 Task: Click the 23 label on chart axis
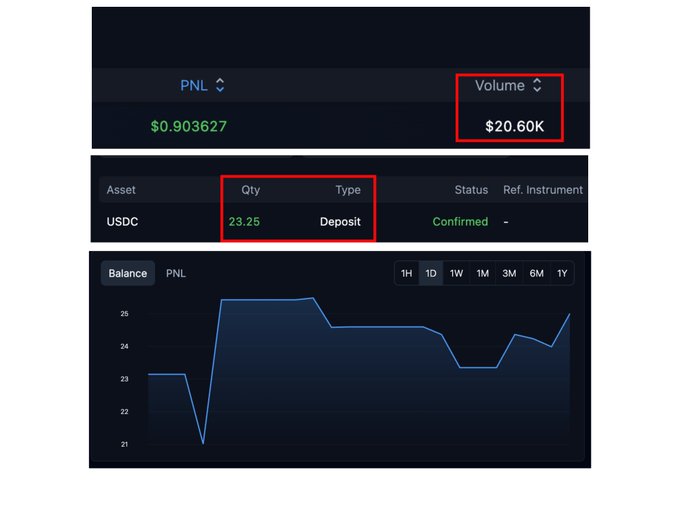(124, 379)
